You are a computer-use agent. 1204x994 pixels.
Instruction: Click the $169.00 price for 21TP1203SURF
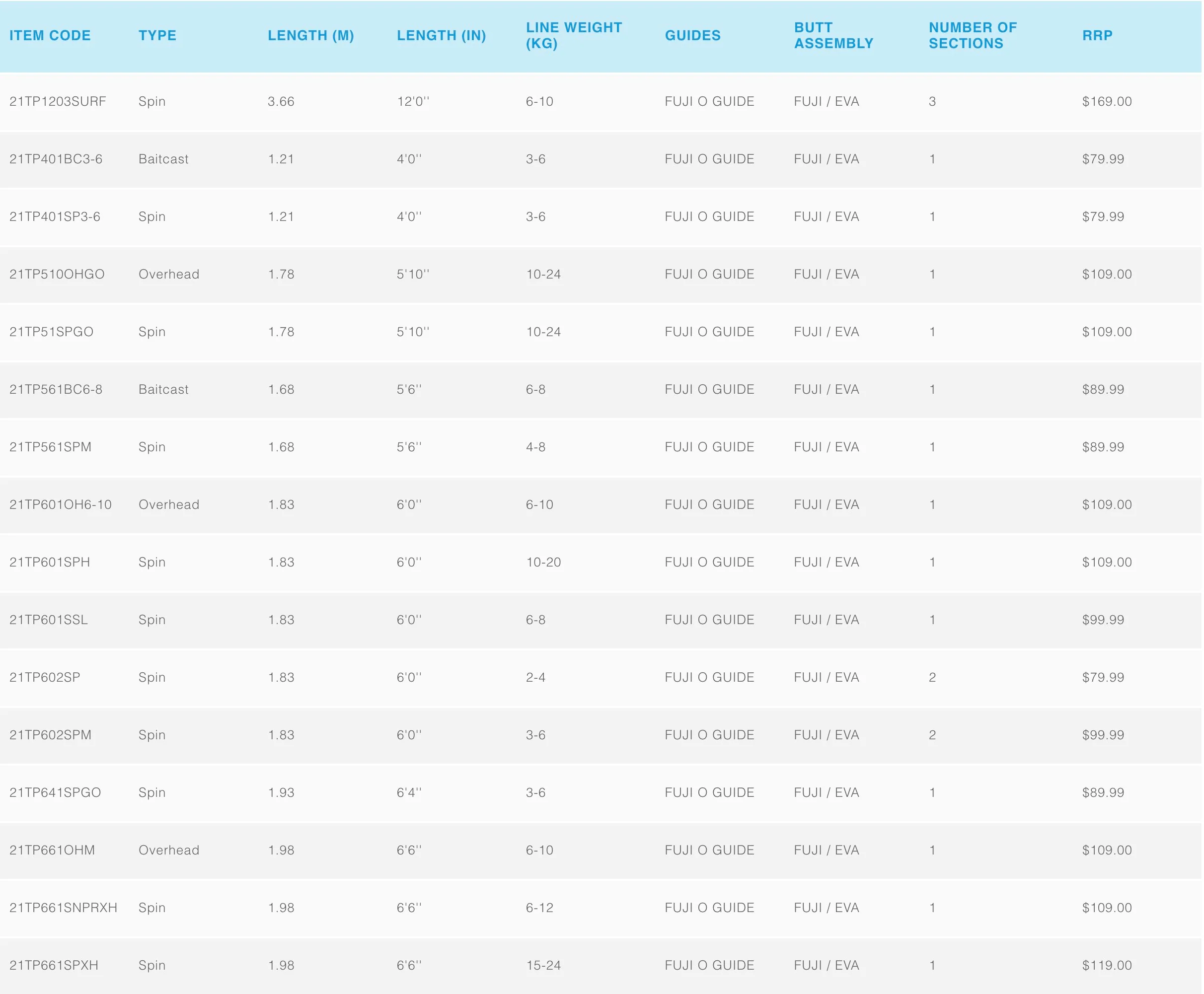click(x=1107, y=101)
